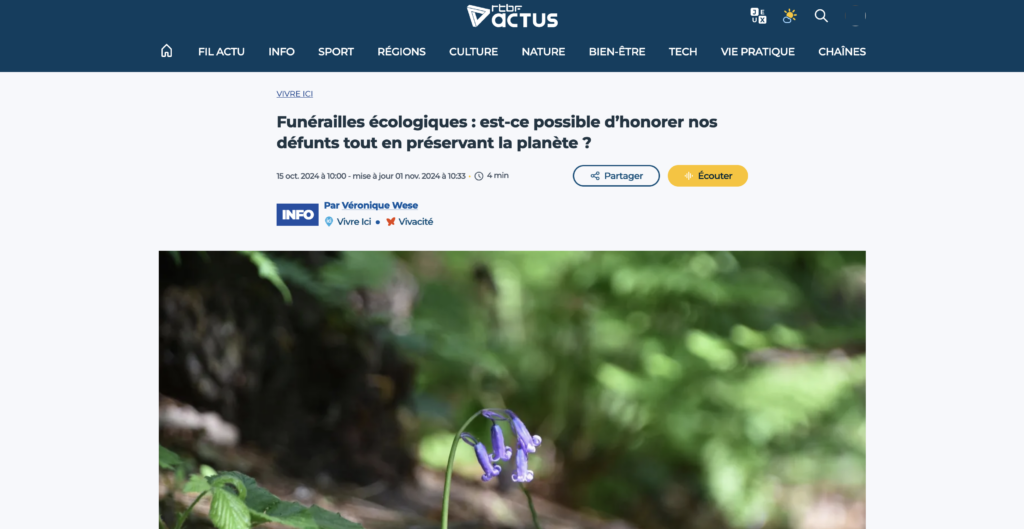
Task: Open the search magnifier icon
Action: [x=821, y=16]
